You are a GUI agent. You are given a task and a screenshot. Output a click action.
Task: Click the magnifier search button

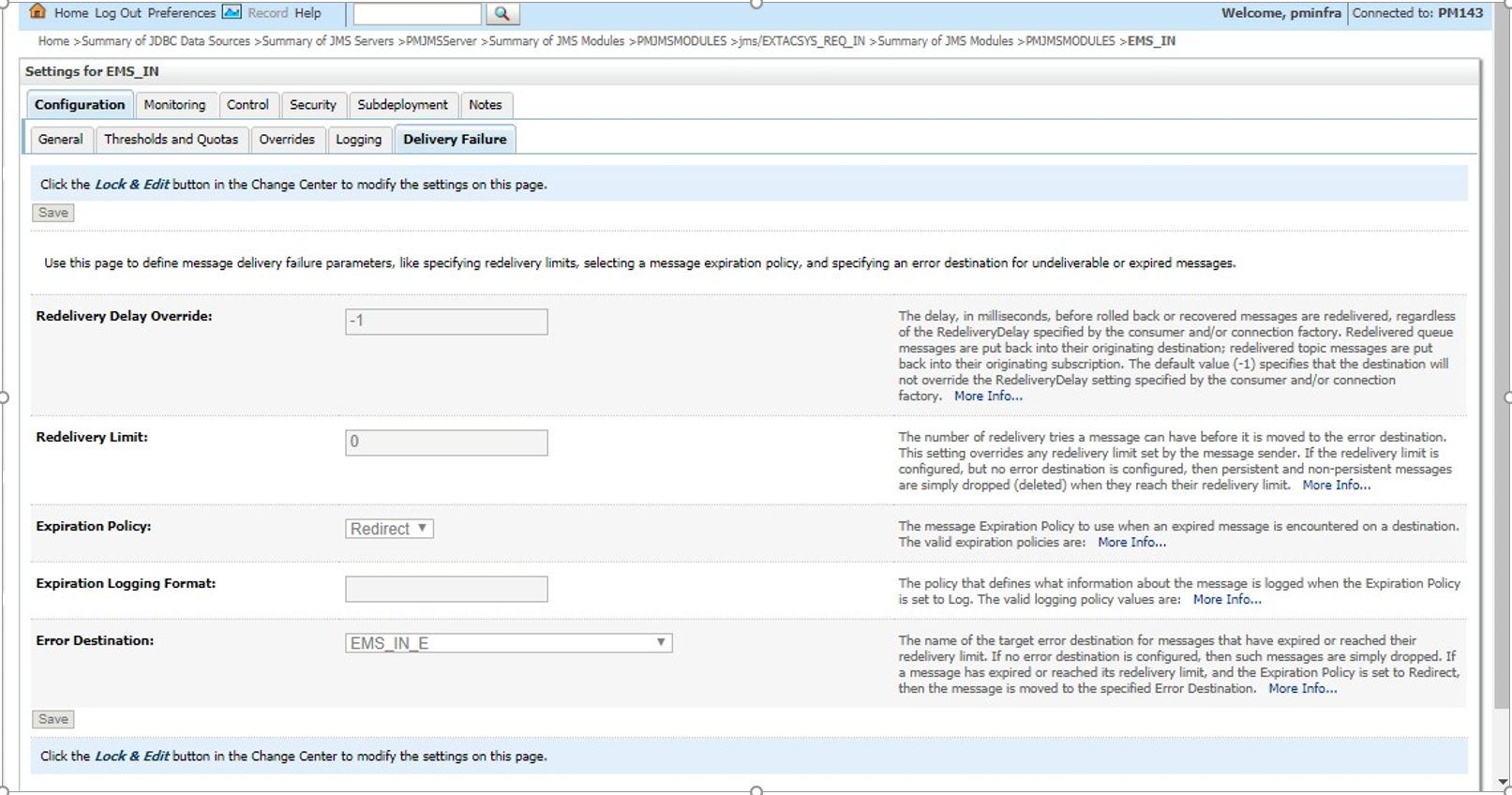pyautogui.click(x=502, y=13)
